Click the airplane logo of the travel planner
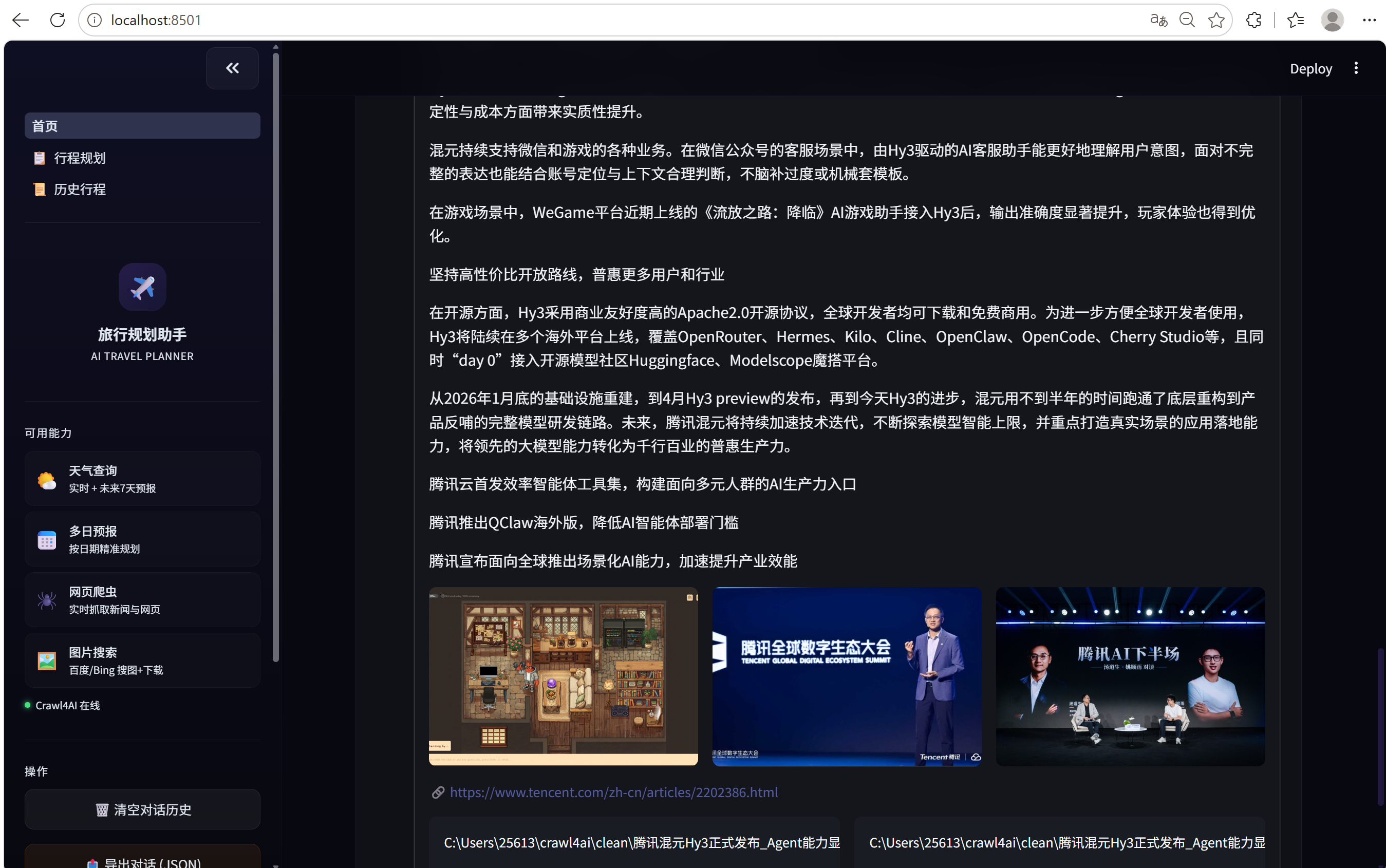Image resolution: width=1386 pixels, height=868 pixels. (142, 287)
